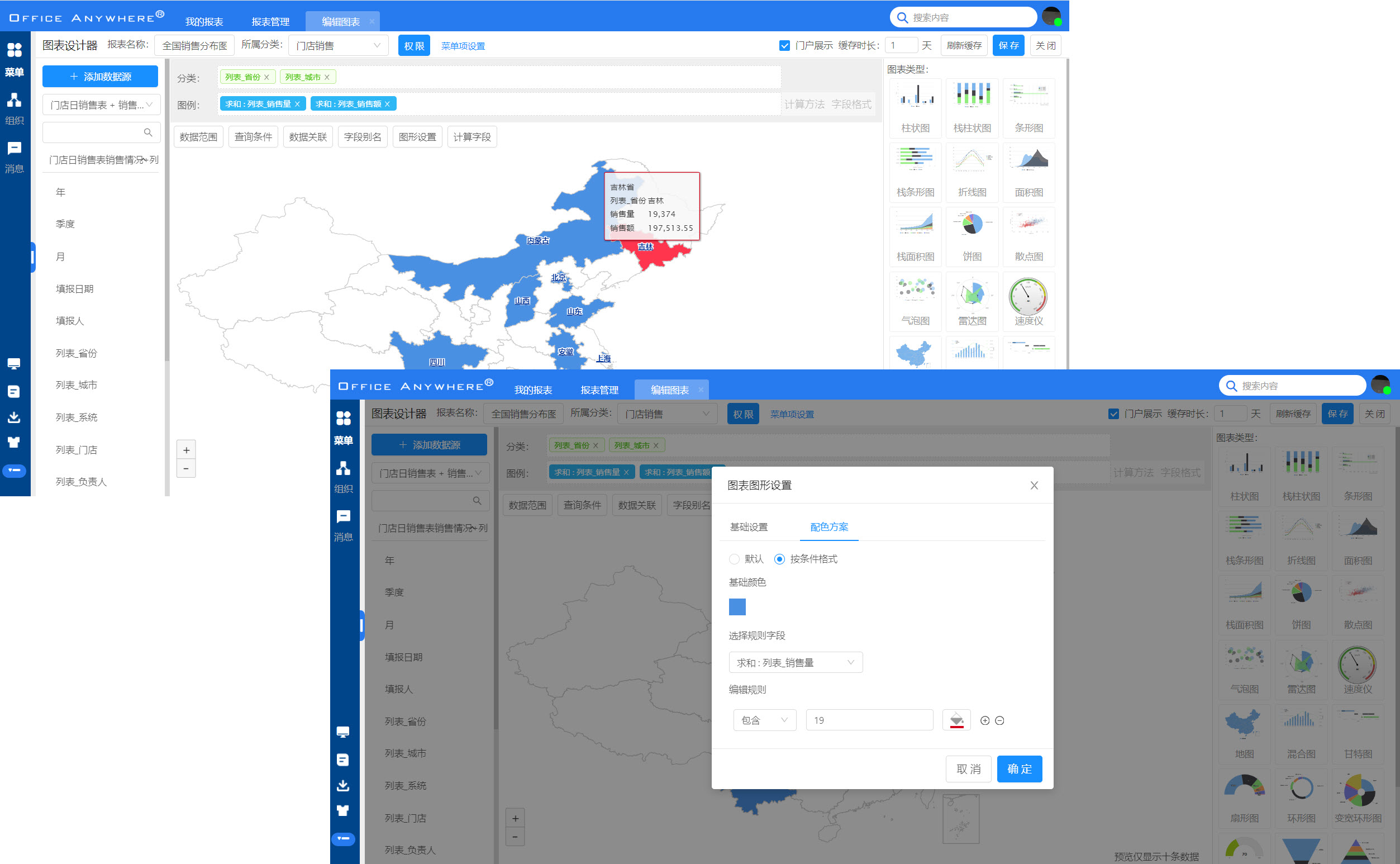Select the 条形图 chart type in top window
The width and height of the screenshot is (1400, 864).
pos(1028,108)
